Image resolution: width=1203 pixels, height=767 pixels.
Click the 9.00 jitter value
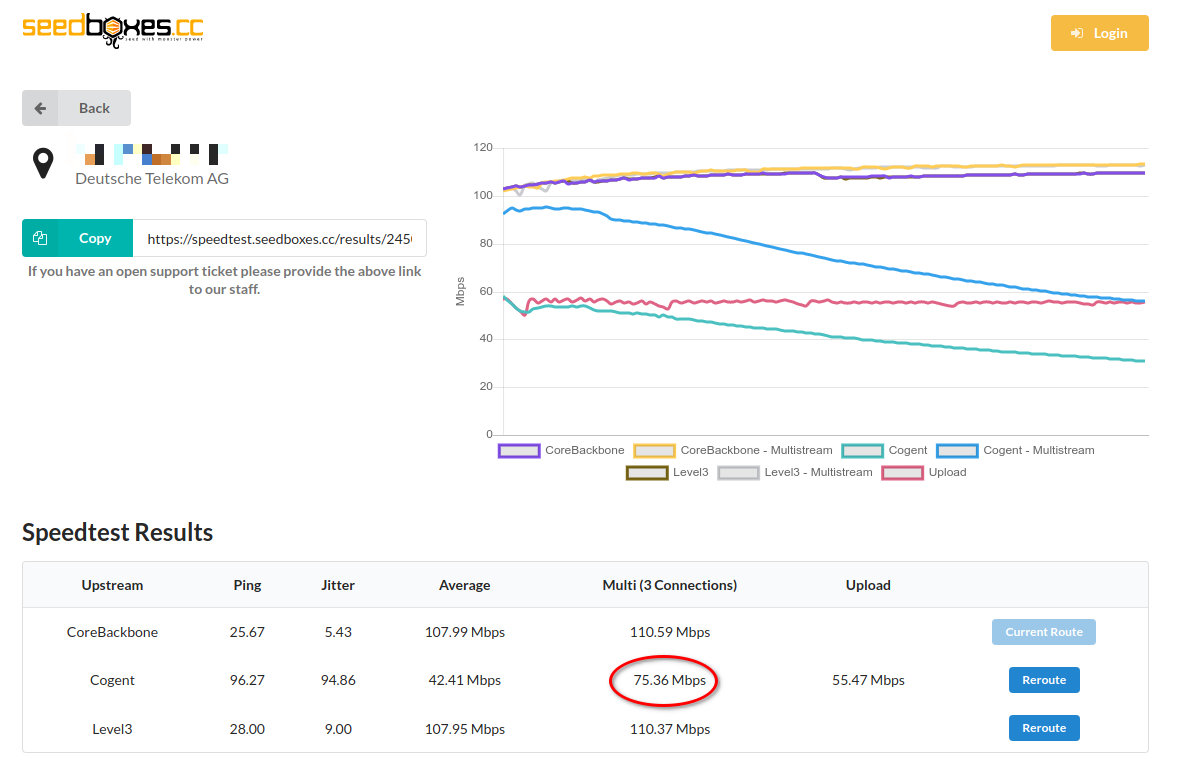[x=338, y=729]
